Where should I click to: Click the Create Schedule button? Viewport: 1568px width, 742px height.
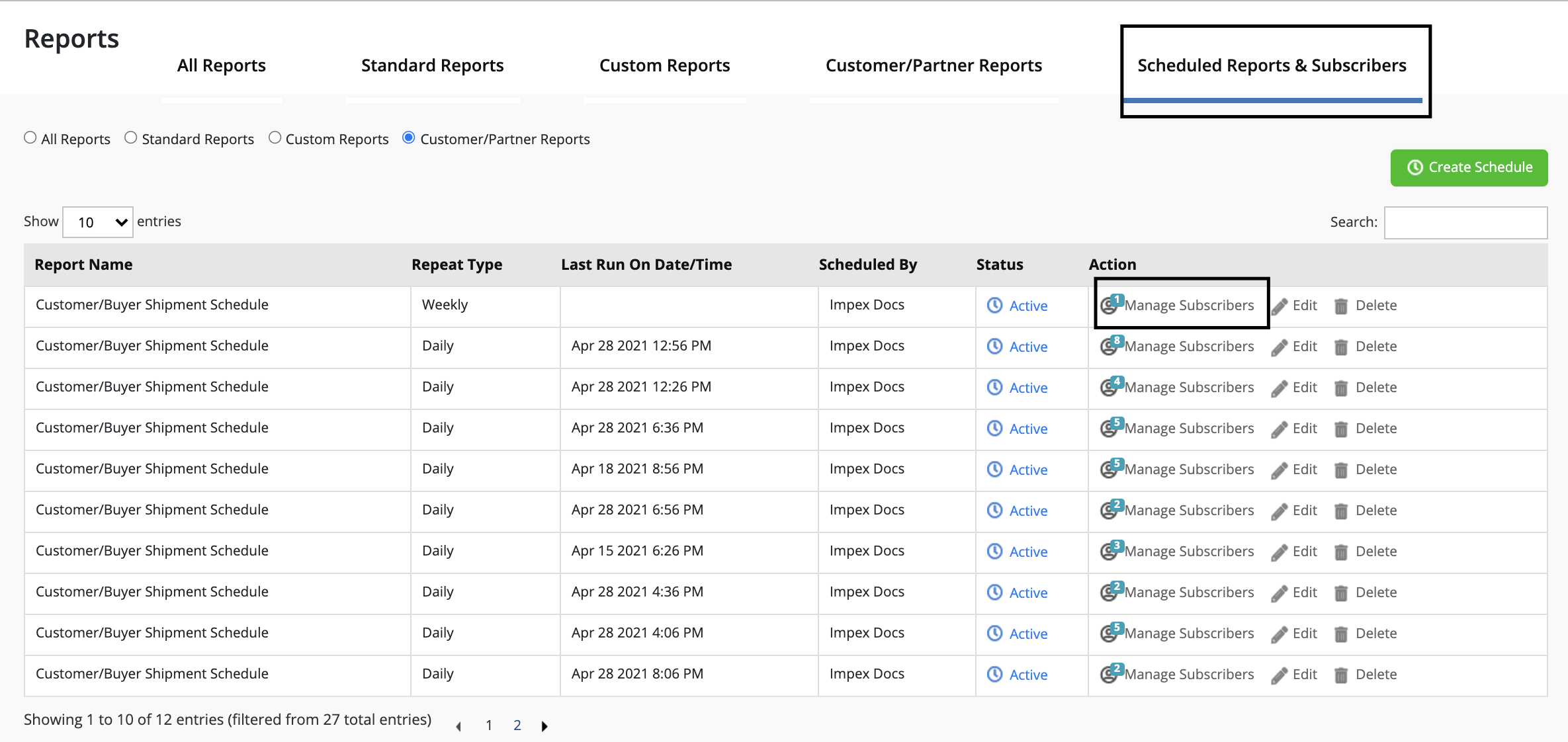click(x=1469, y=168)
